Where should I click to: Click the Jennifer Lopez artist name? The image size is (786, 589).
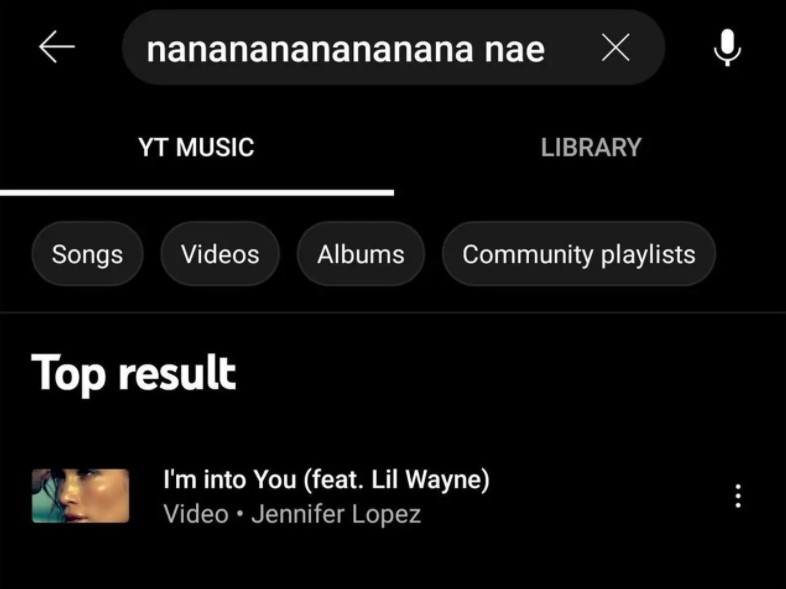(x=336, y=514)
